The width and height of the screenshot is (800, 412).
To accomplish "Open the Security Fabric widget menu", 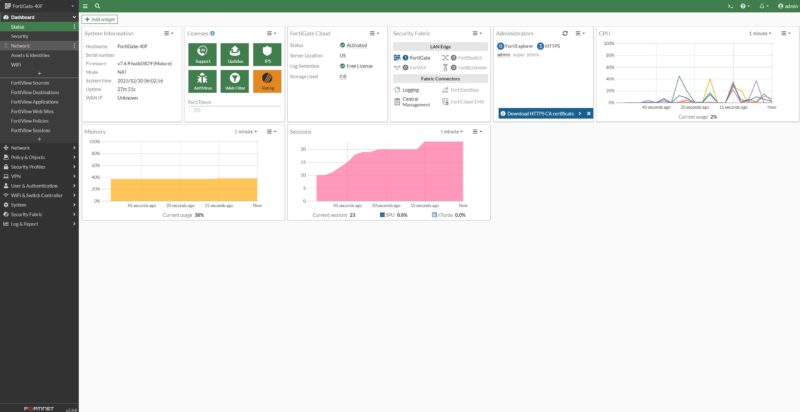I will [x=477, y=33].
